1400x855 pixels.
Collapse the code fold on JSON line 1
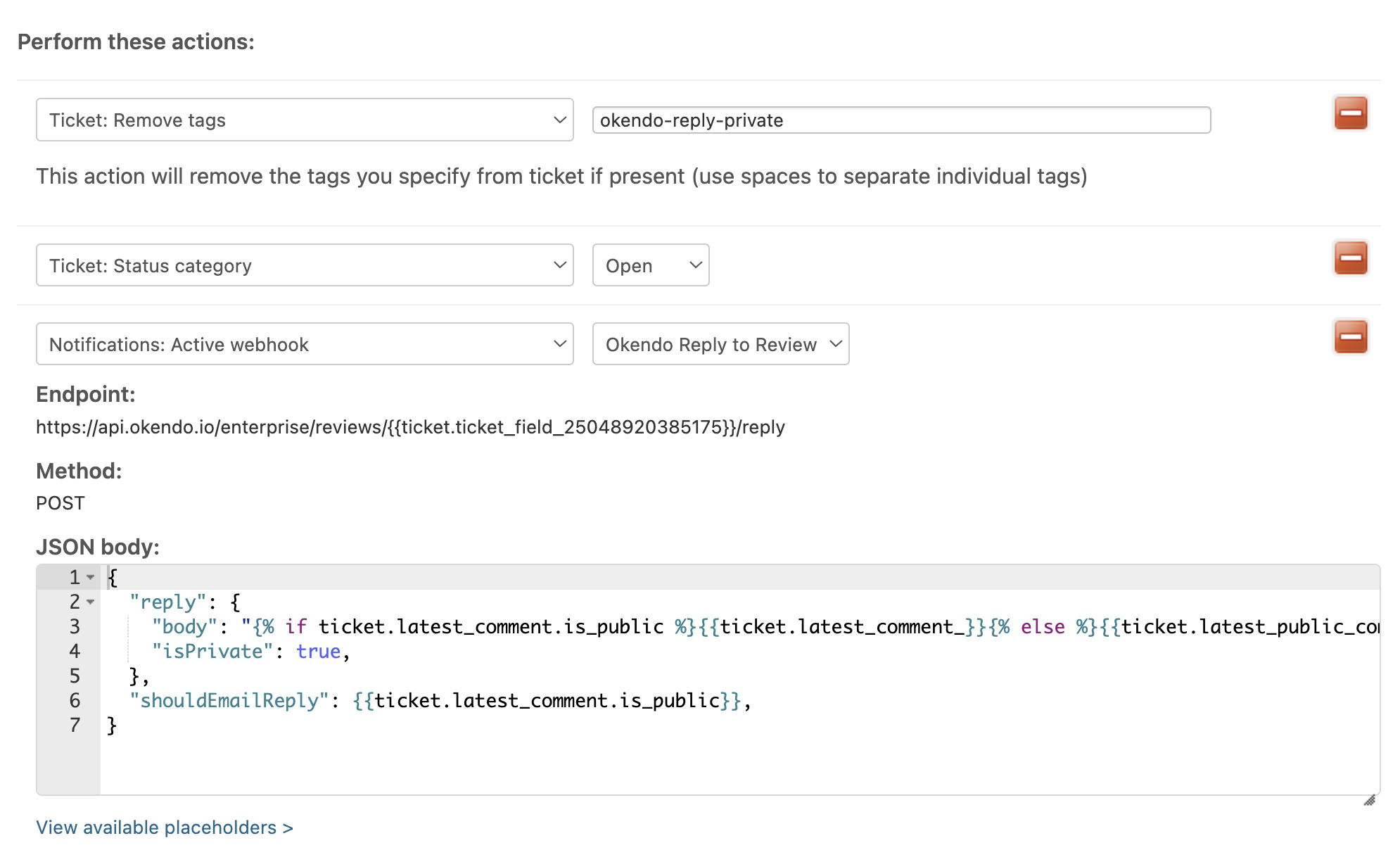90,578
